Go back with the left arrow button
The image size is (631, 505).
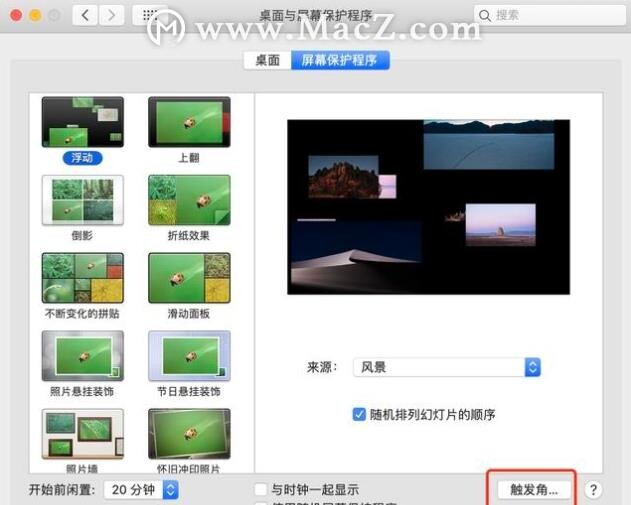85,15
